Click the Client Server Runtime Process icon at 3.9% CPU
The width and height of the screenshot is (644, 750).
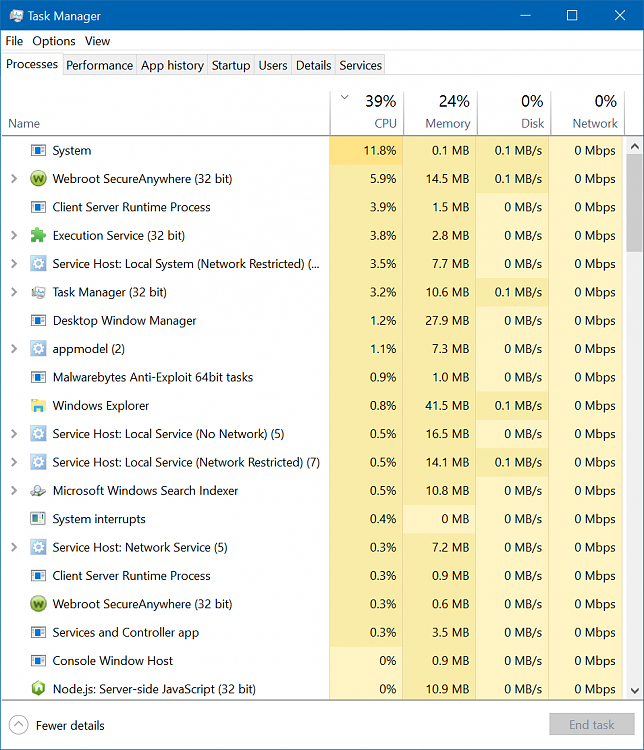pyautogui.click(x=38, y=207)
